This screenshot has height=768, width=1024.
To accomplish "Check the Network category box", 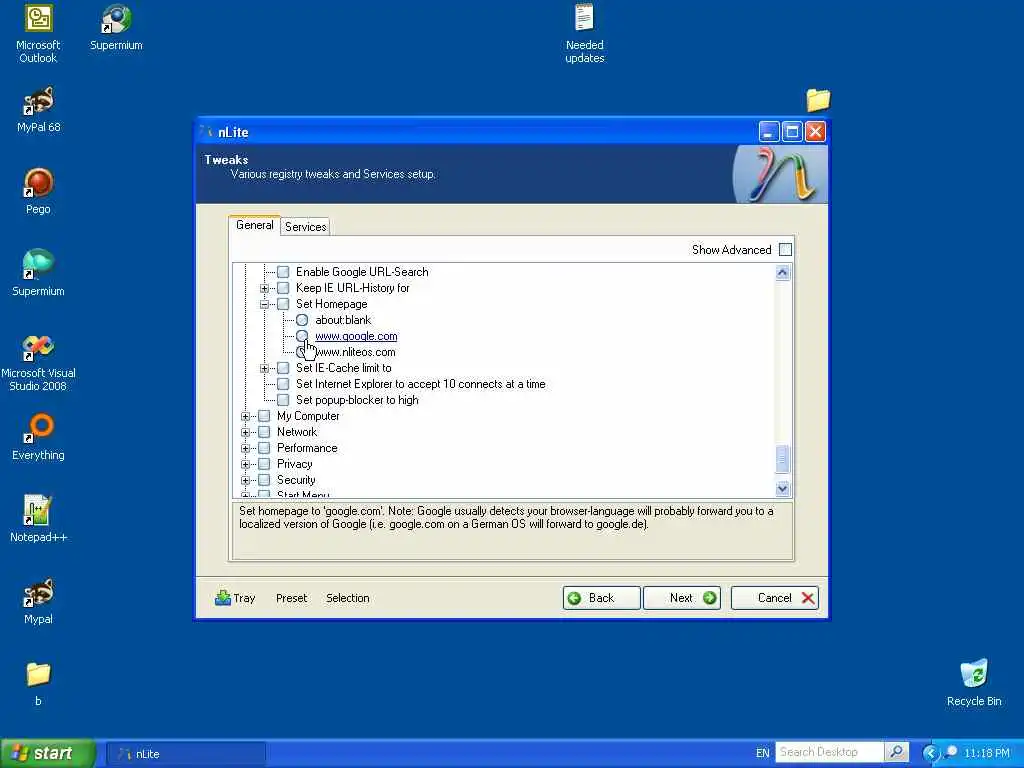I will pyautogui.click(x=264, y=432).
